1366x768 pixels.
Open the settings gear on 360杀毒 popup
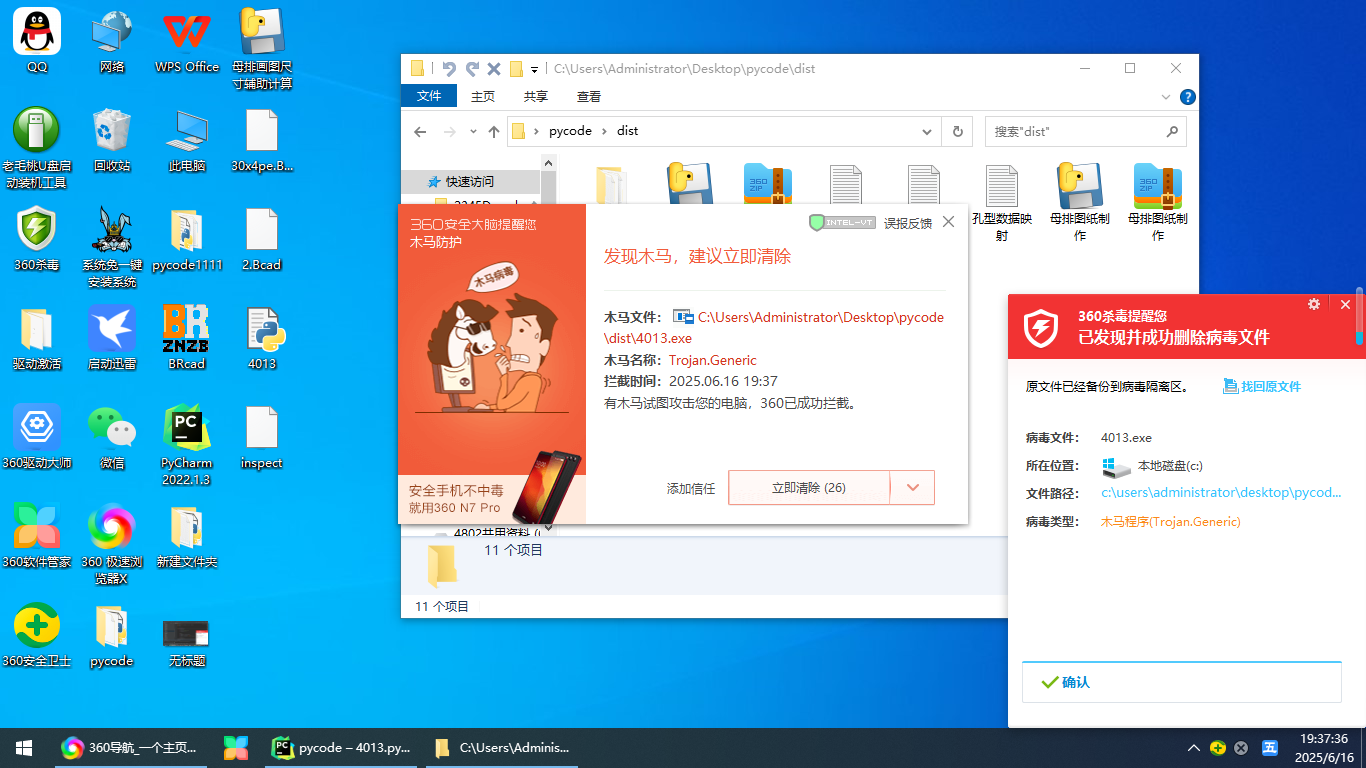[x=1313, y=304]
